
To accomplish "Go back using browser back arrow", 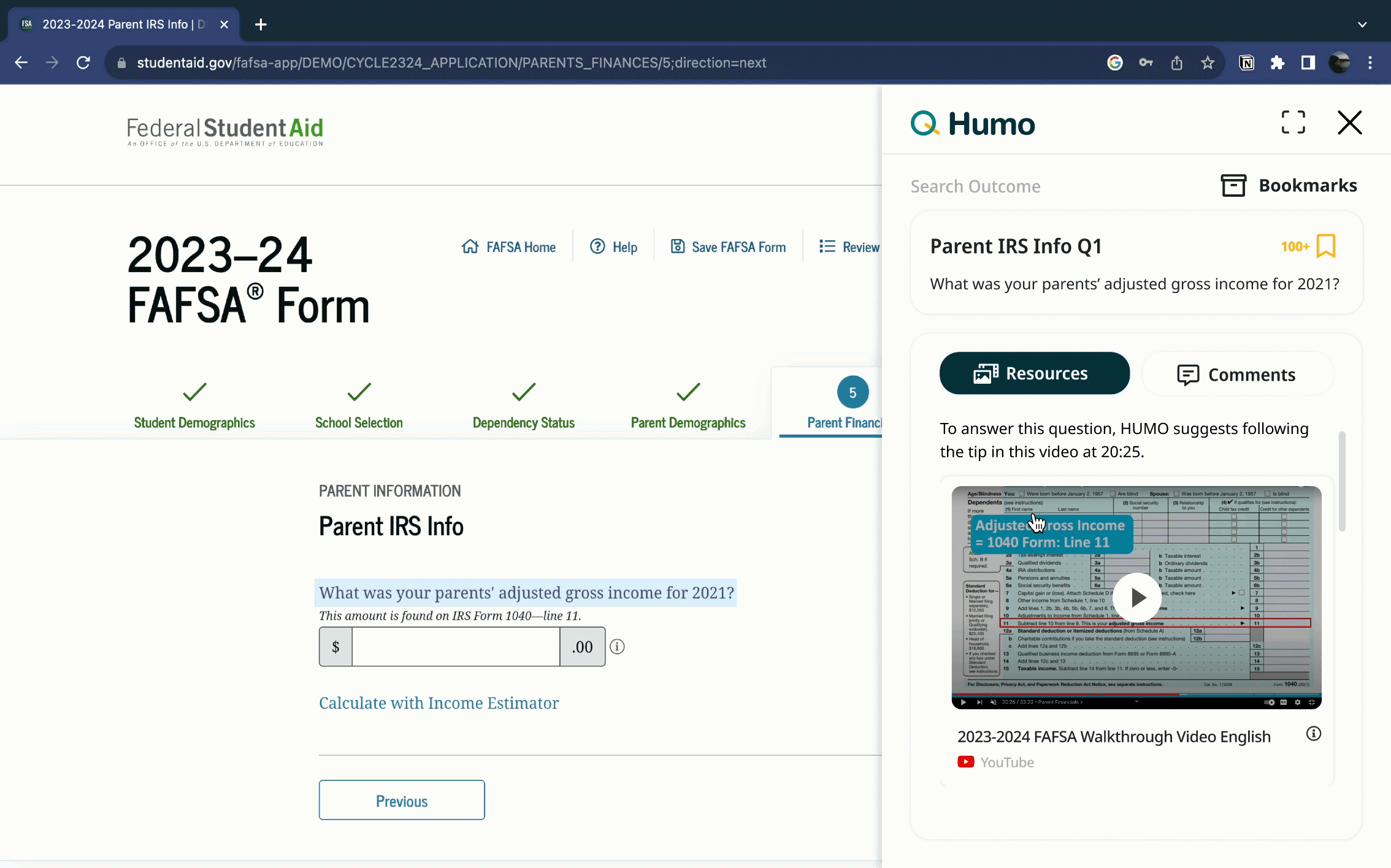I will (x=21, y=63).
